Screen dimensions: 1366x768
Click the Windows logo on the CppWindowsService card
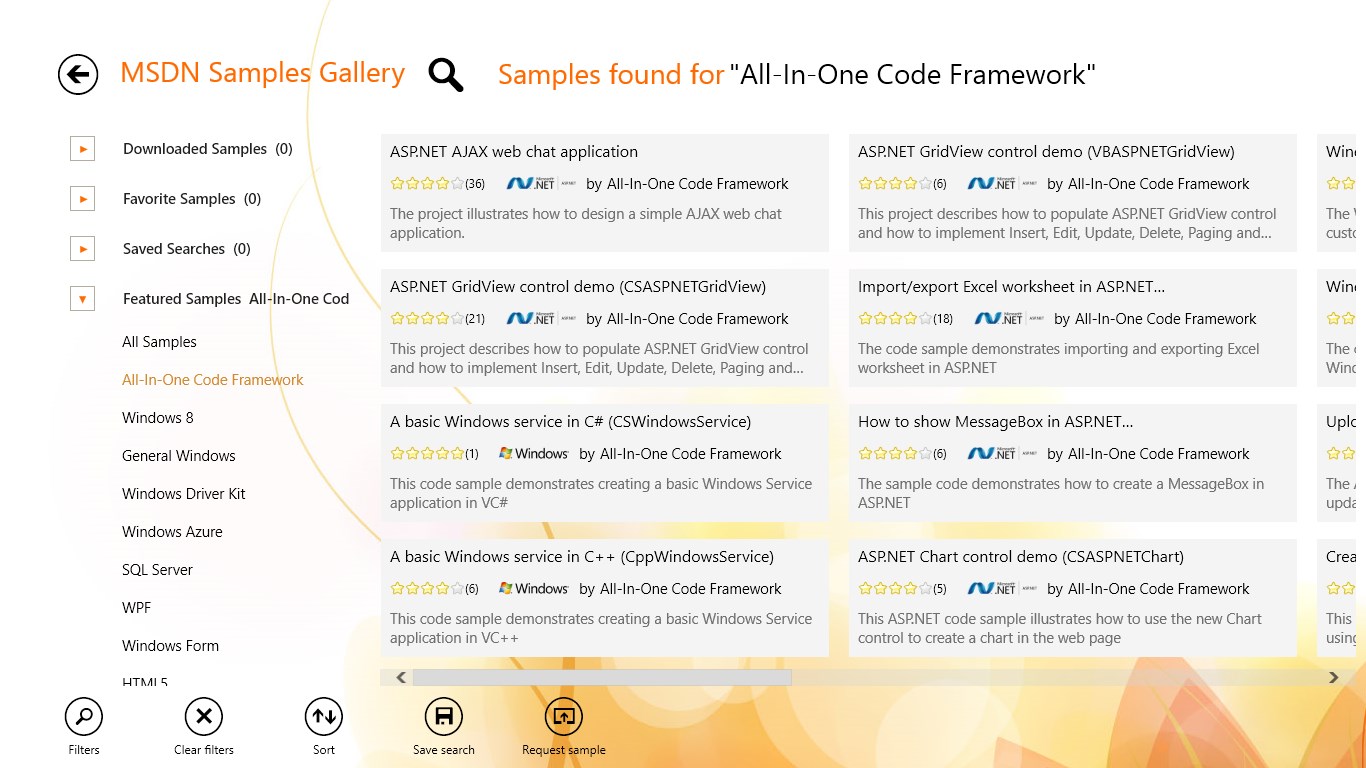click(x=534, y=589)
